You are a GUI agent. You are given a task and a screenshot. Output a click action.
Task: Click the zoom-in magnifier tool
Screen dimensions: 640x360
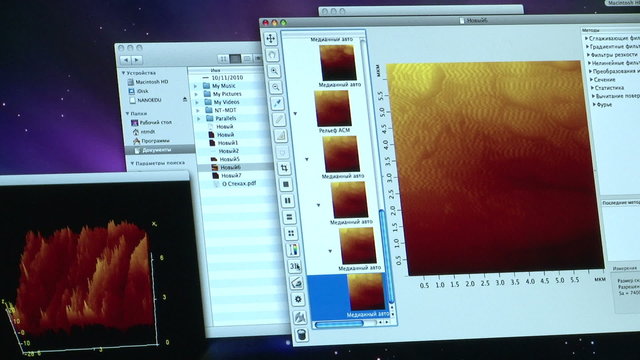coord(274,71)
